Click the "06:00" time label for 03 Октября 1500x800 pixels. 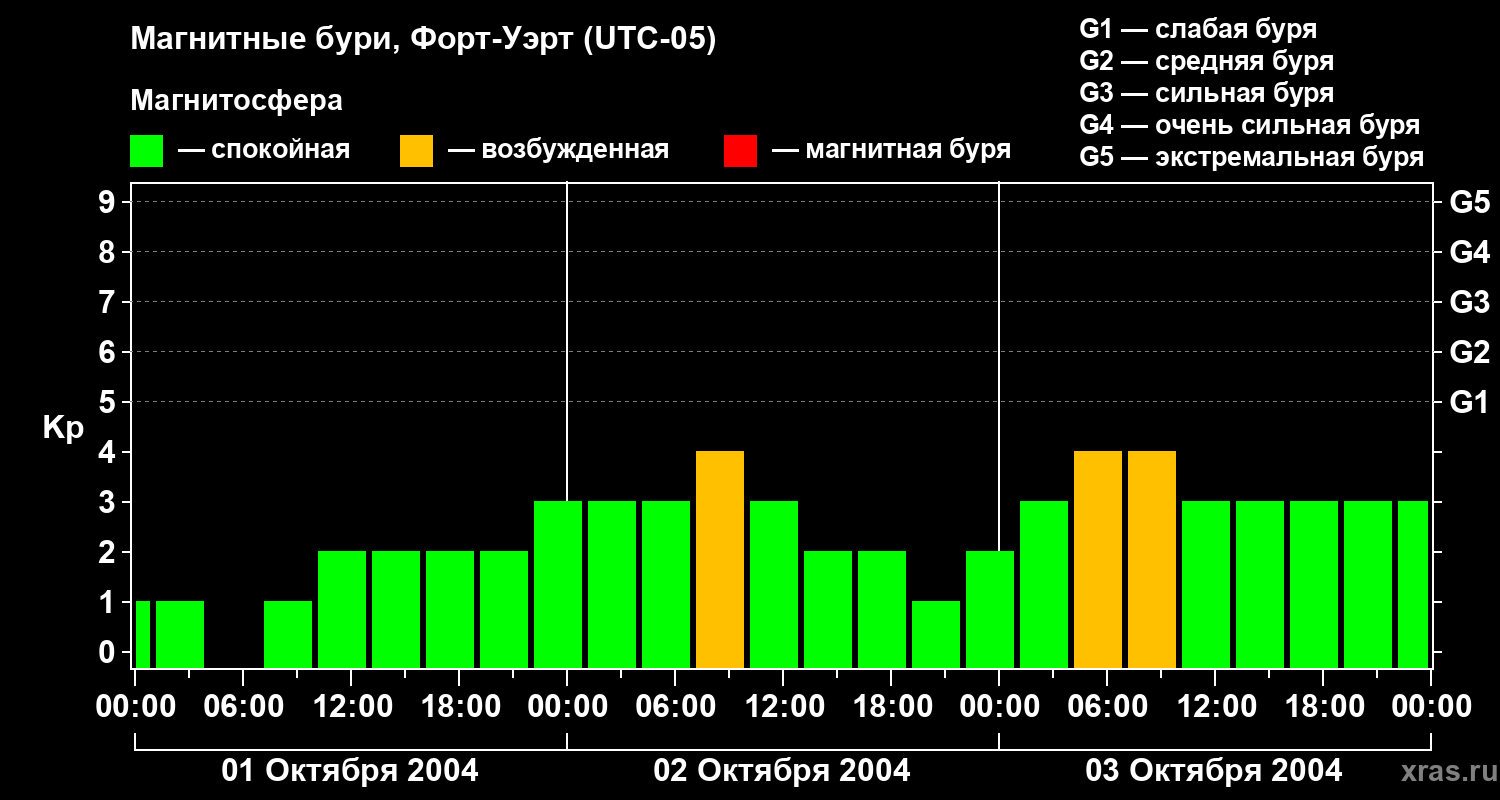[x=1107, y=707]
